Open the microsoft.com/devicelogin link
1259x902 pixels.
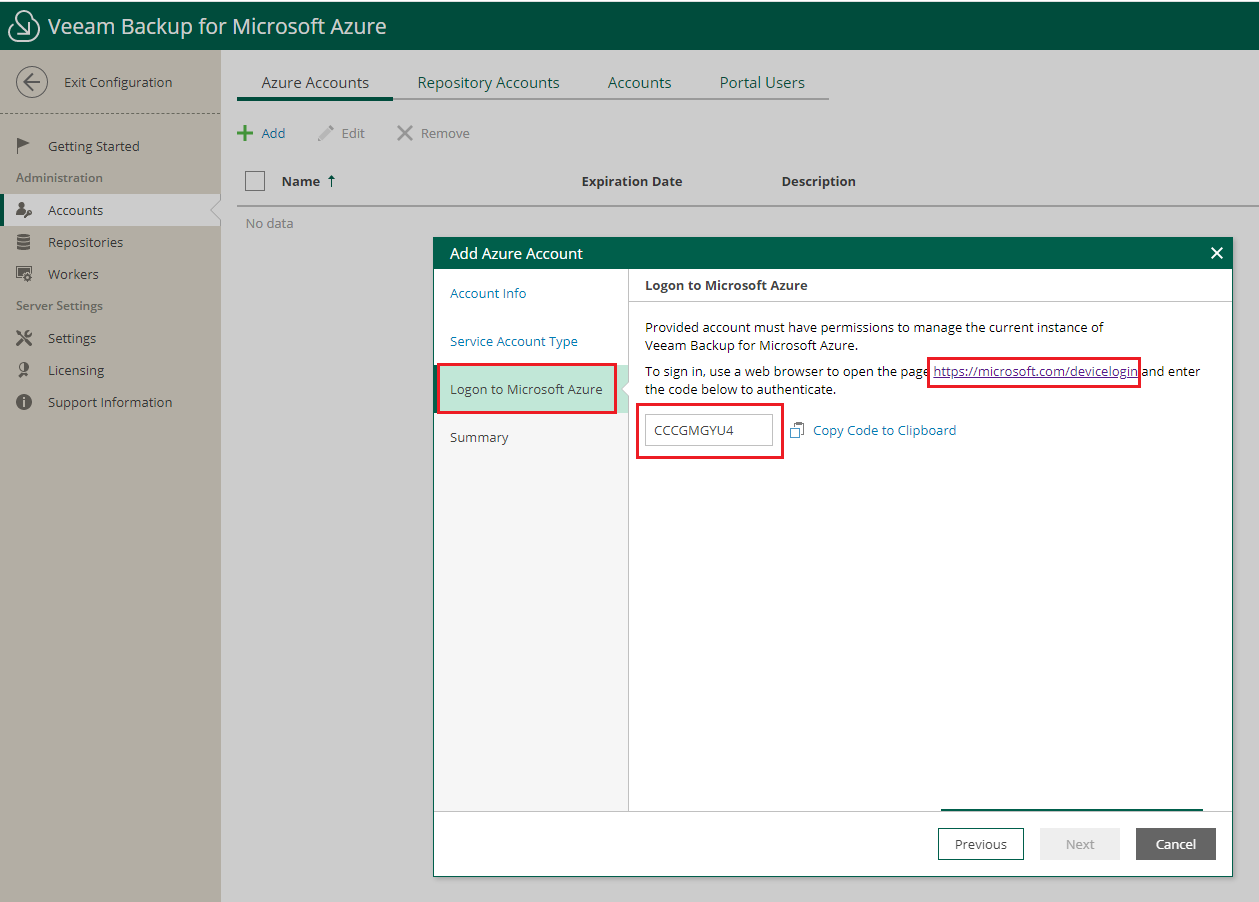1033,371
